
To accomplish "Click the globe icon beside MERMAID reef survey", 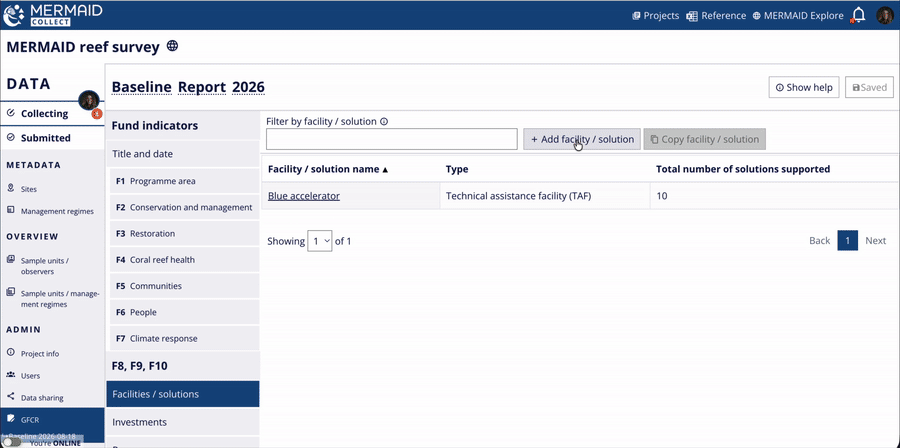I will pyautogui.click(x=172, y=46).
